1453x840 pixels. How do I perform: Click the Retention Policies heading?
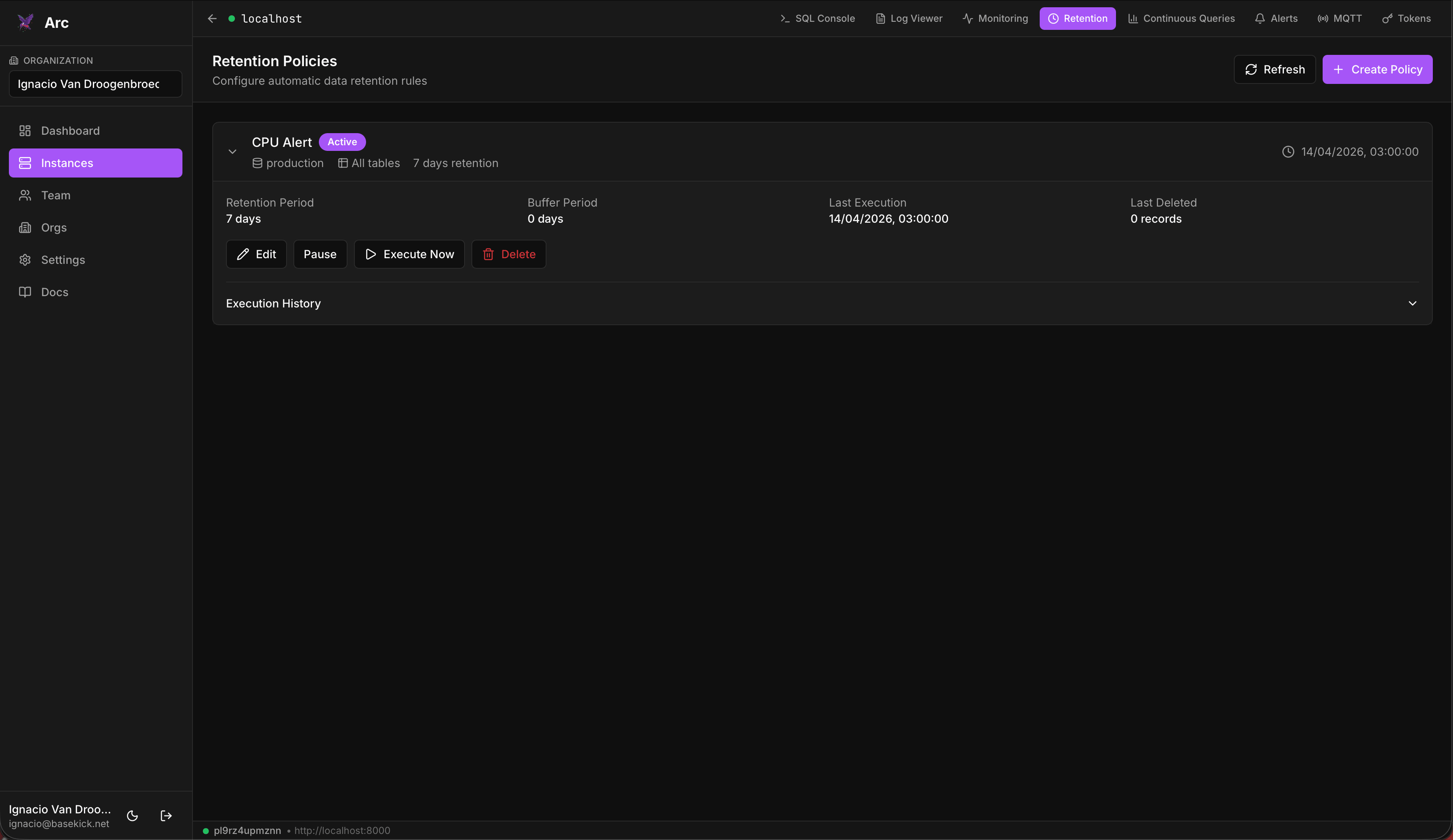[x=274, y=61]
